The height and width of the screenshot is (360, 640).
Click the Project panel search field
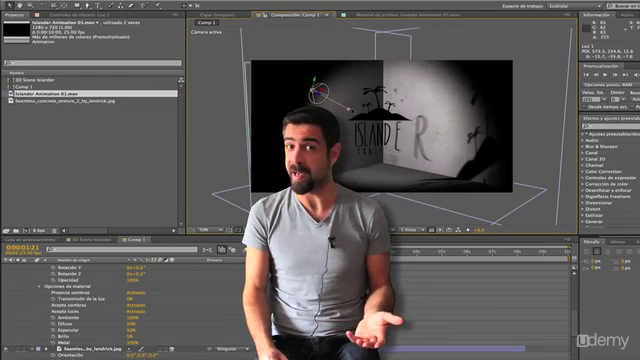(93, 63)
